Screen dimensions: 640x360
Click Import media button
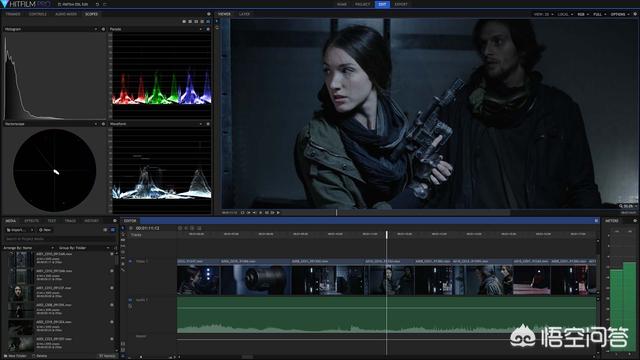(16, 230)
